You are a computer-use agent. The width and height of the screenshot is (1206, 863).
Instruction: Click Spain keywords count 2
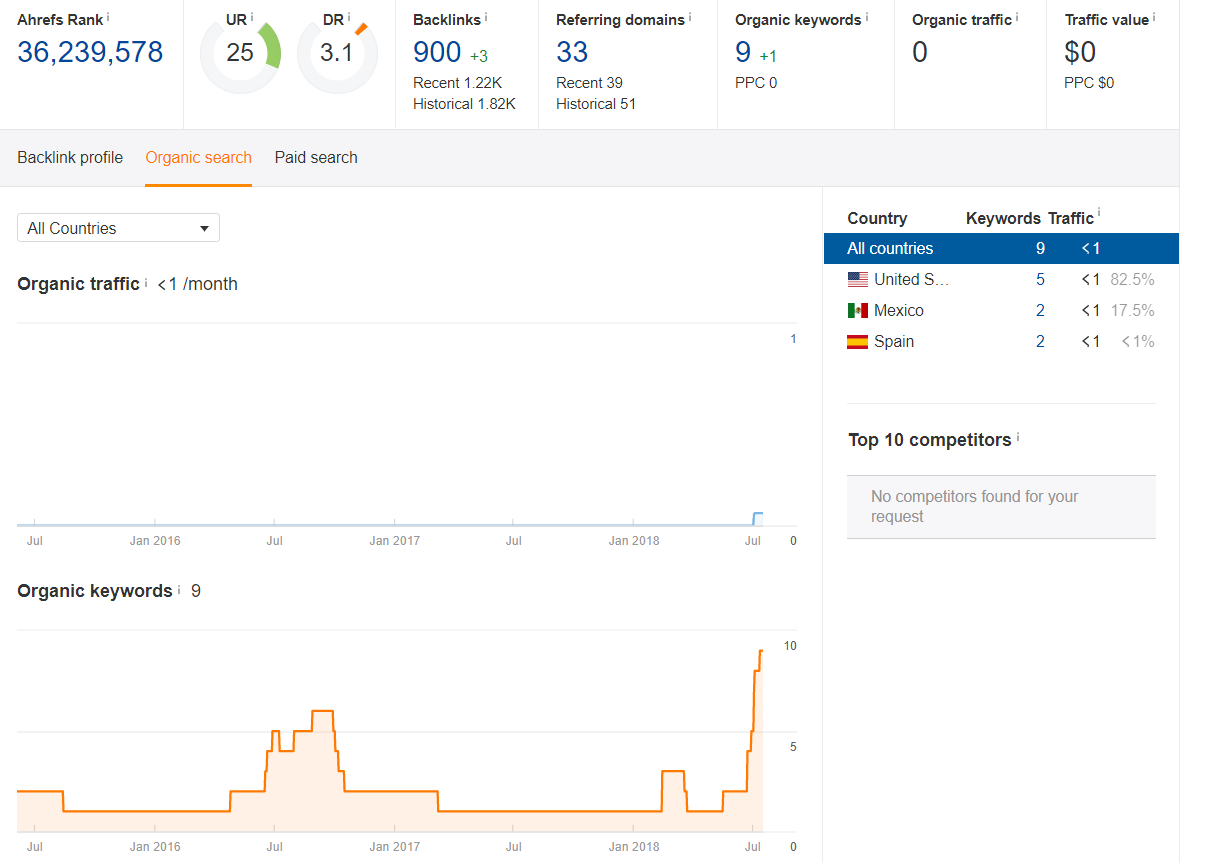point(1040,341)
